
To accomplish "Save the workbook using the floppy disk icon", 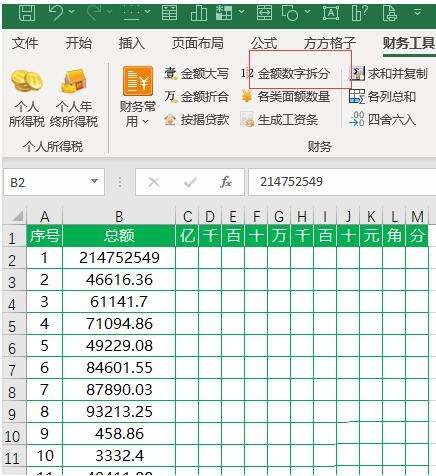I will (27, 13).
